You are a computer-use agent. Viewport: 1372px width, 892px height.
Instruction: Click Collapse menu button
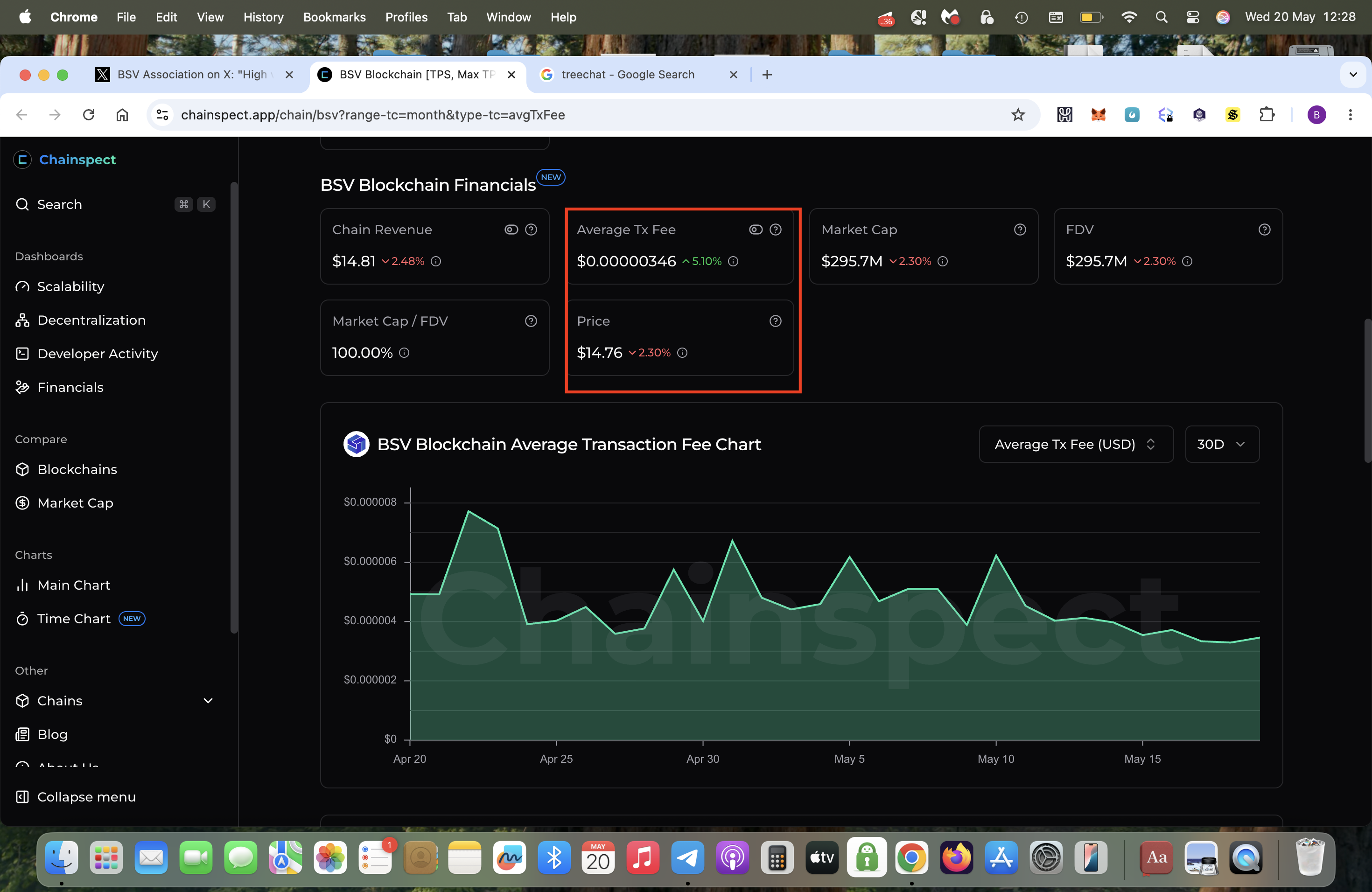tap(76, 796)
